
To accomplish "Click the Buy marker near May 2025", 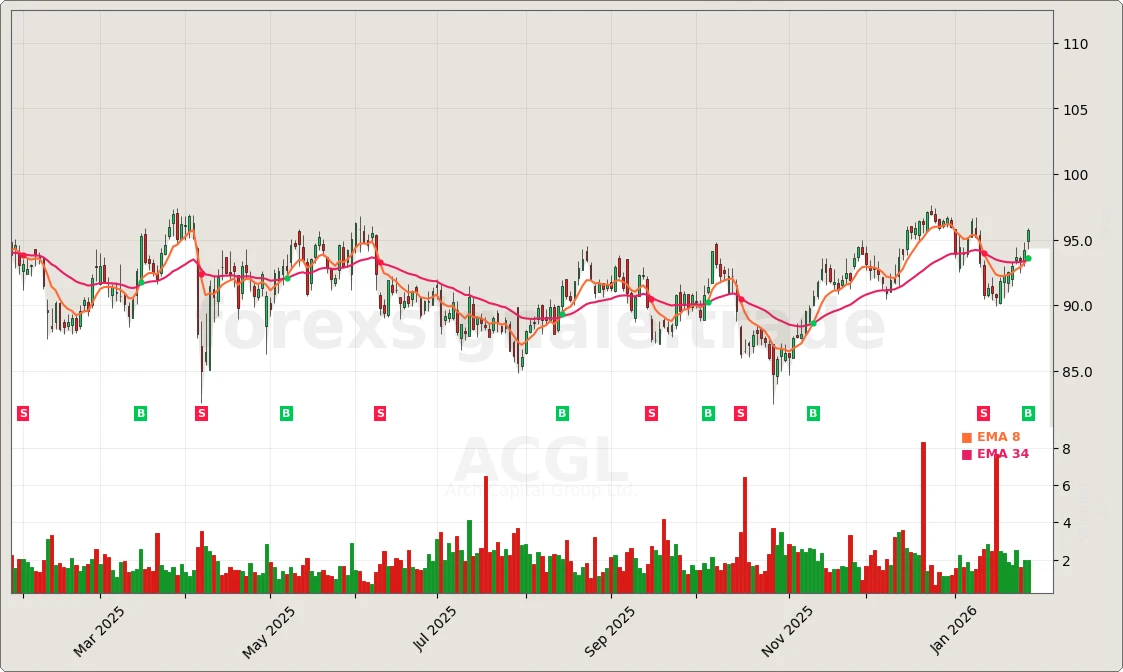I will (286, 412).
